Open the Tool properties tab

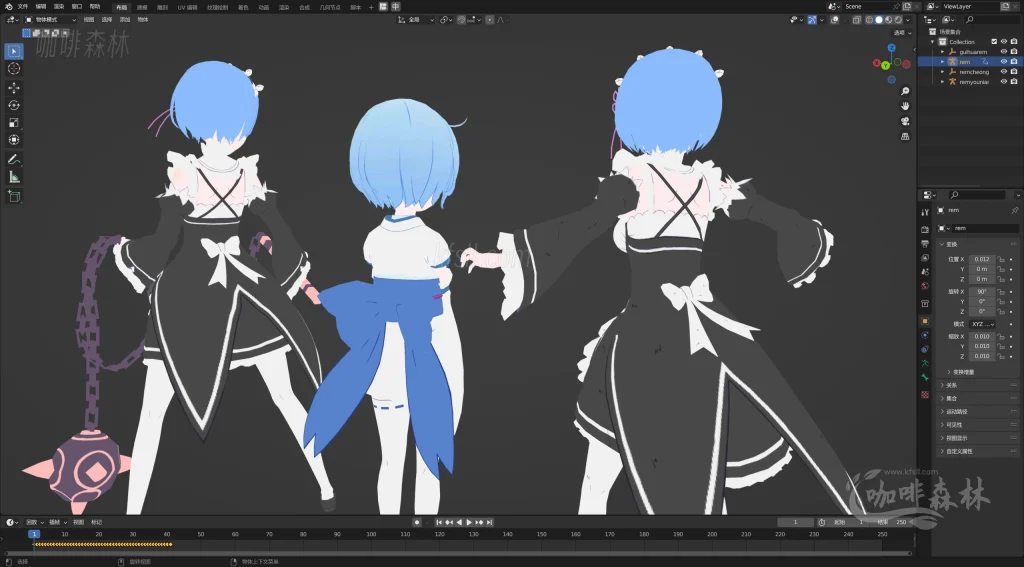click(925, 212)
